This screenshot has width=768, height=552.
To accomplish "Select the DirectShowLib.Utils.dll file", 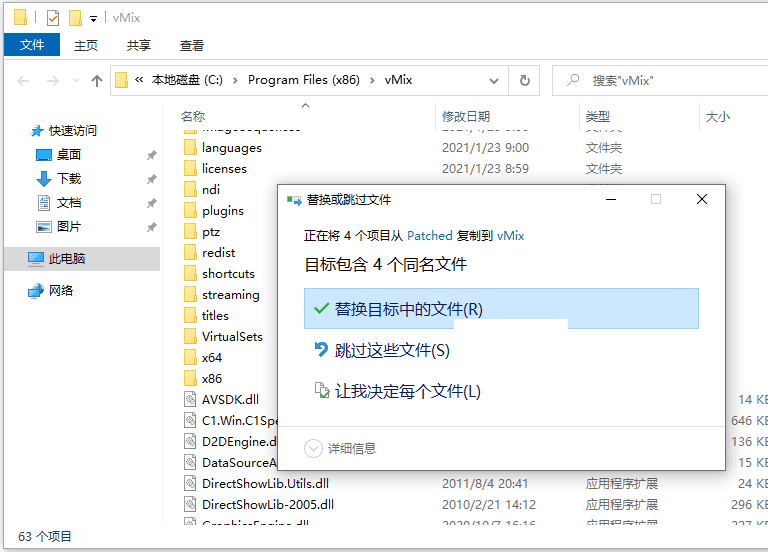I will 265,483.
